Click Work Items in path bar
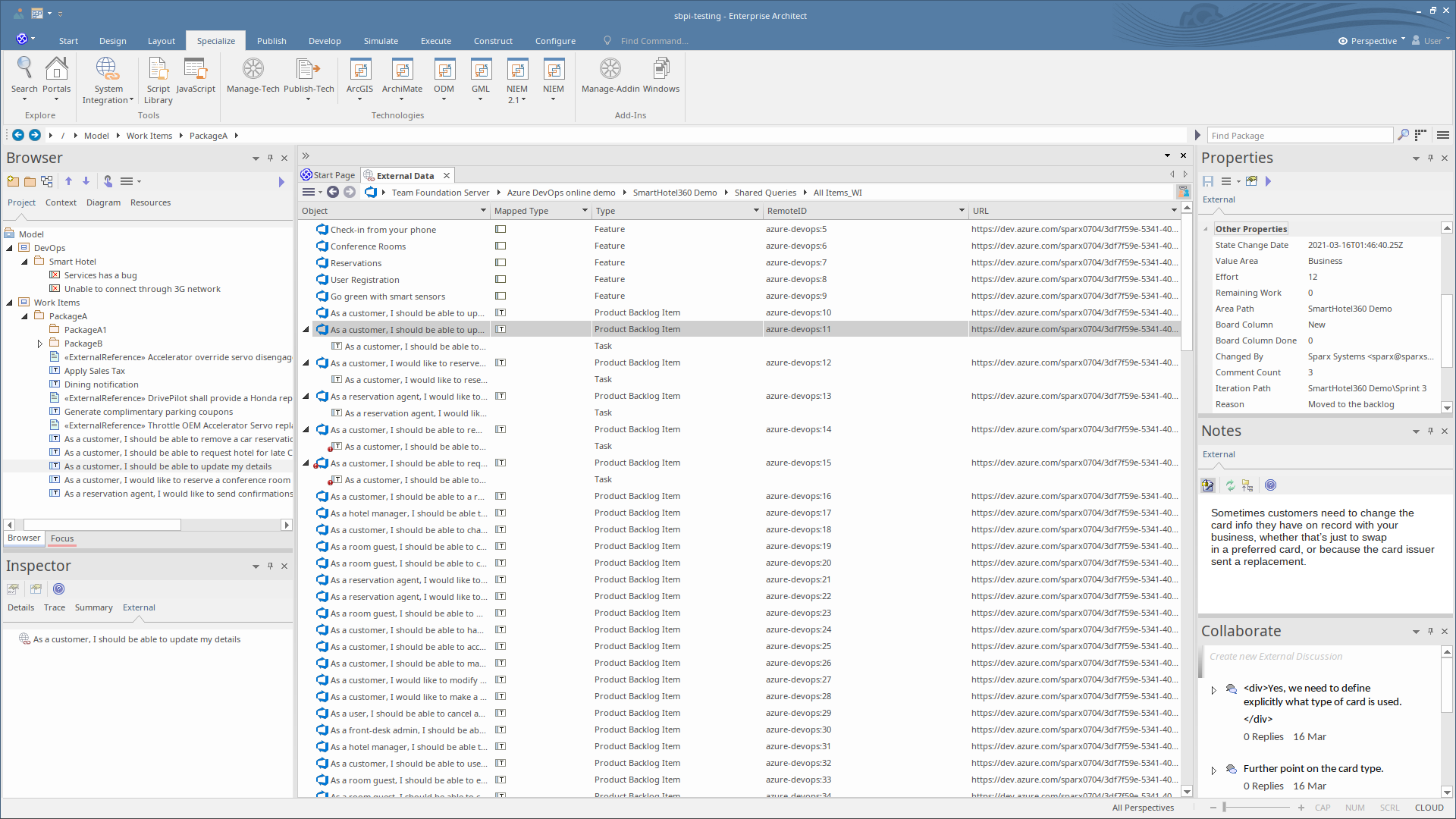 click(149, 136)
